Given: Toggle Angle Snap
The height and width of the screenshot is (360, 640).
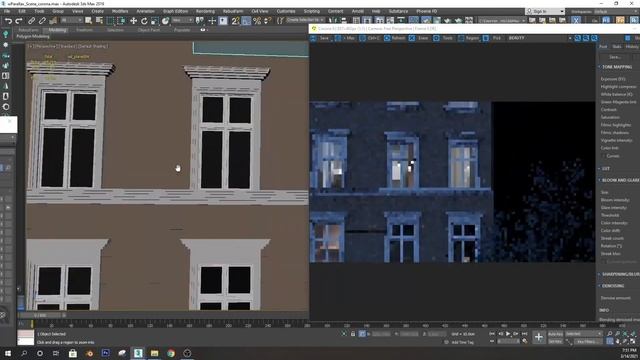Looking at the screenshot, I should (246, 20).
